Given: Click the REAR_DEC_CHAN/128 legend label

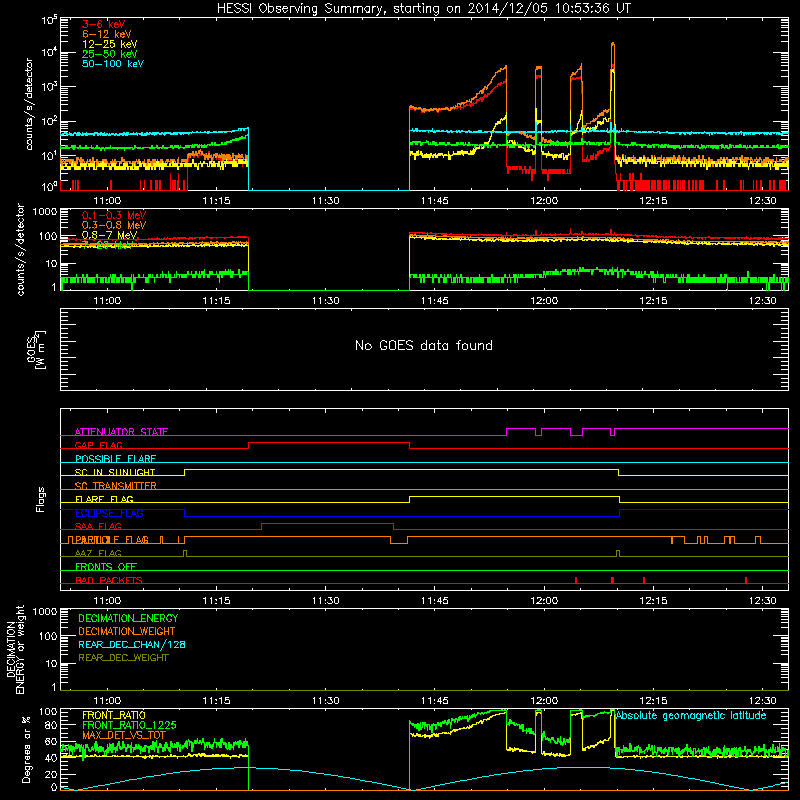Looking at the screenshot, I should pyautogui.click(x=132, y=644).
